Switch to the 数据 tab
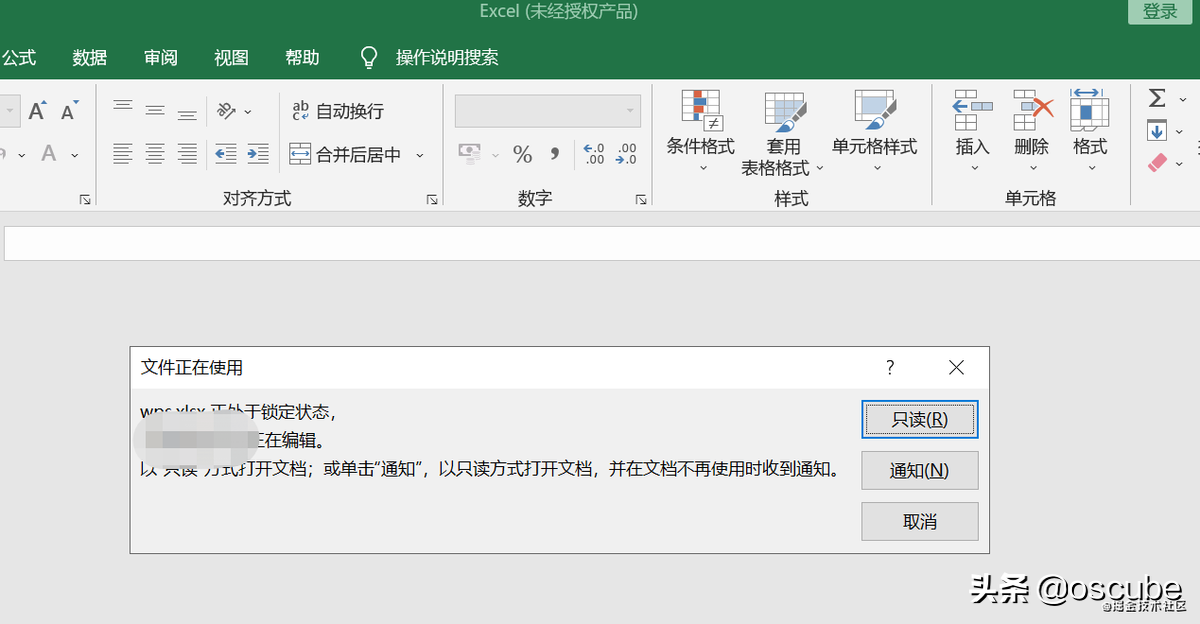The height and width of the screenshot is (624, 1200). click(90, 58)
